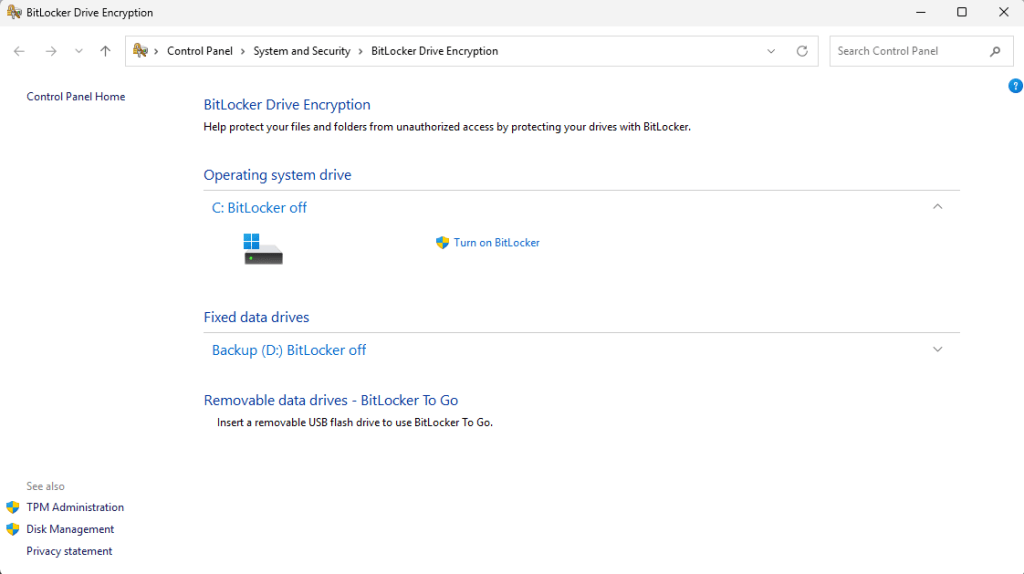Turn on BitLocker for drive C:
This screenshot has height=574, width=1024.
click(x=496, y=242)
